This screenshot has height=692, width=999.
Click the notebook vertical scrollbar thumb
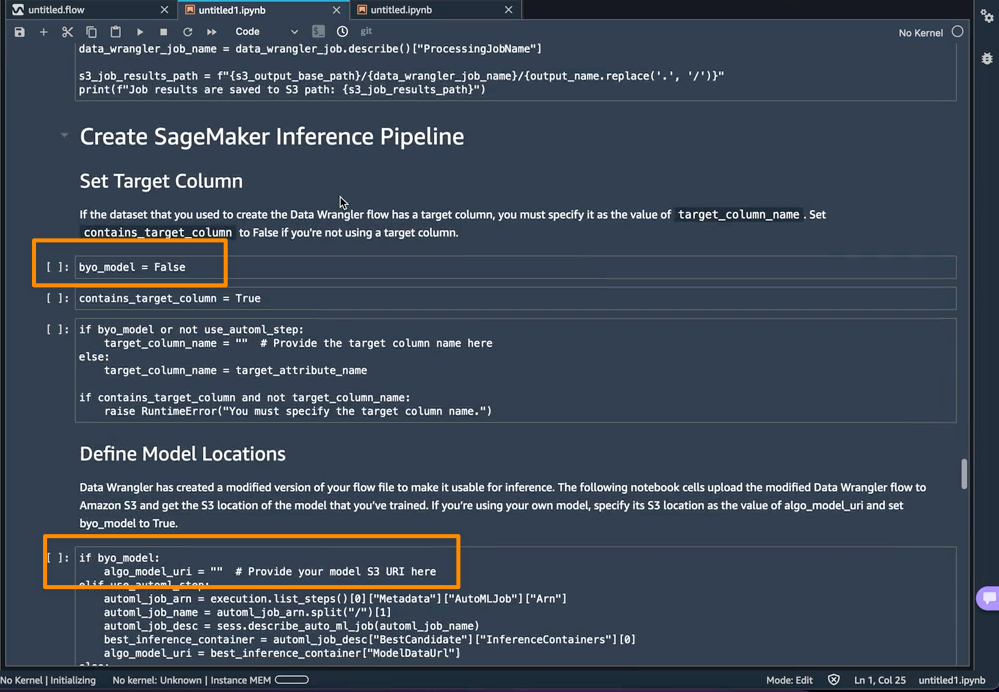point(964,473)
